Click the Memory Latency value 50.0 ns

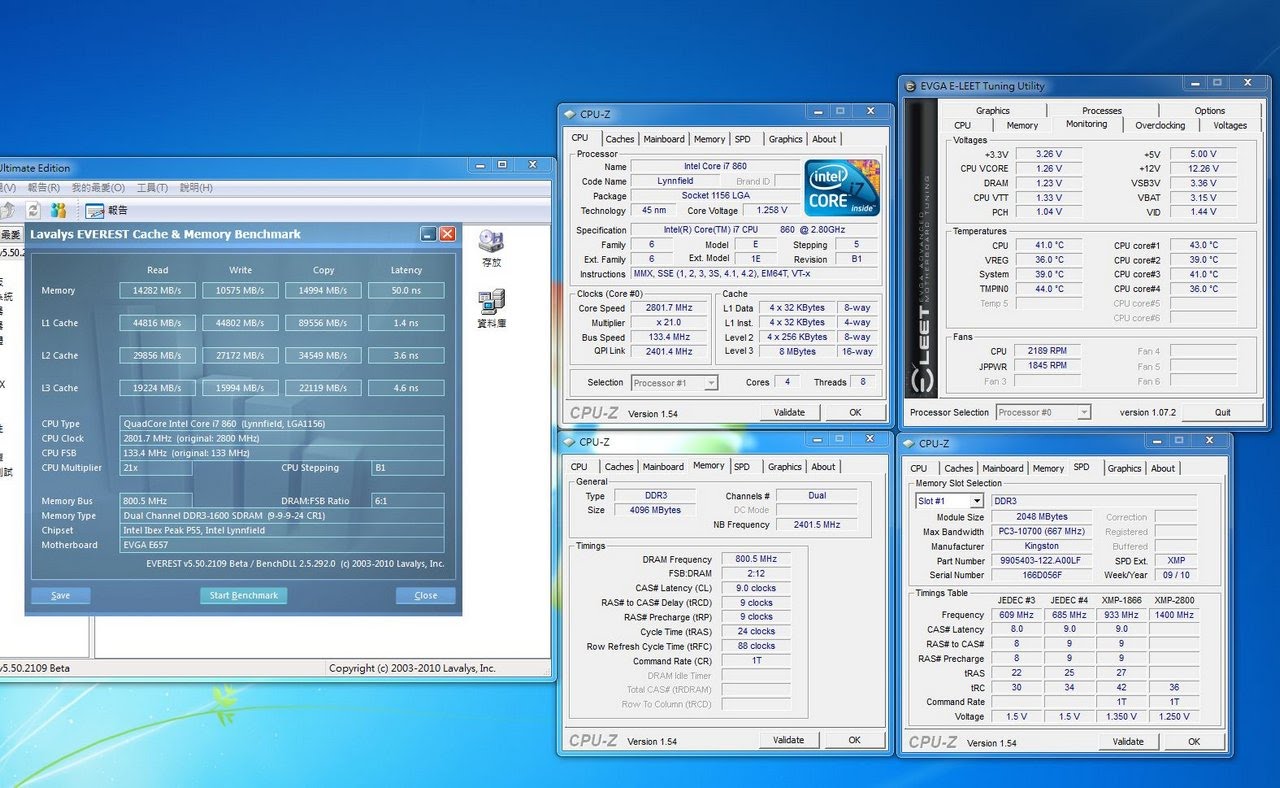point(406,290)
